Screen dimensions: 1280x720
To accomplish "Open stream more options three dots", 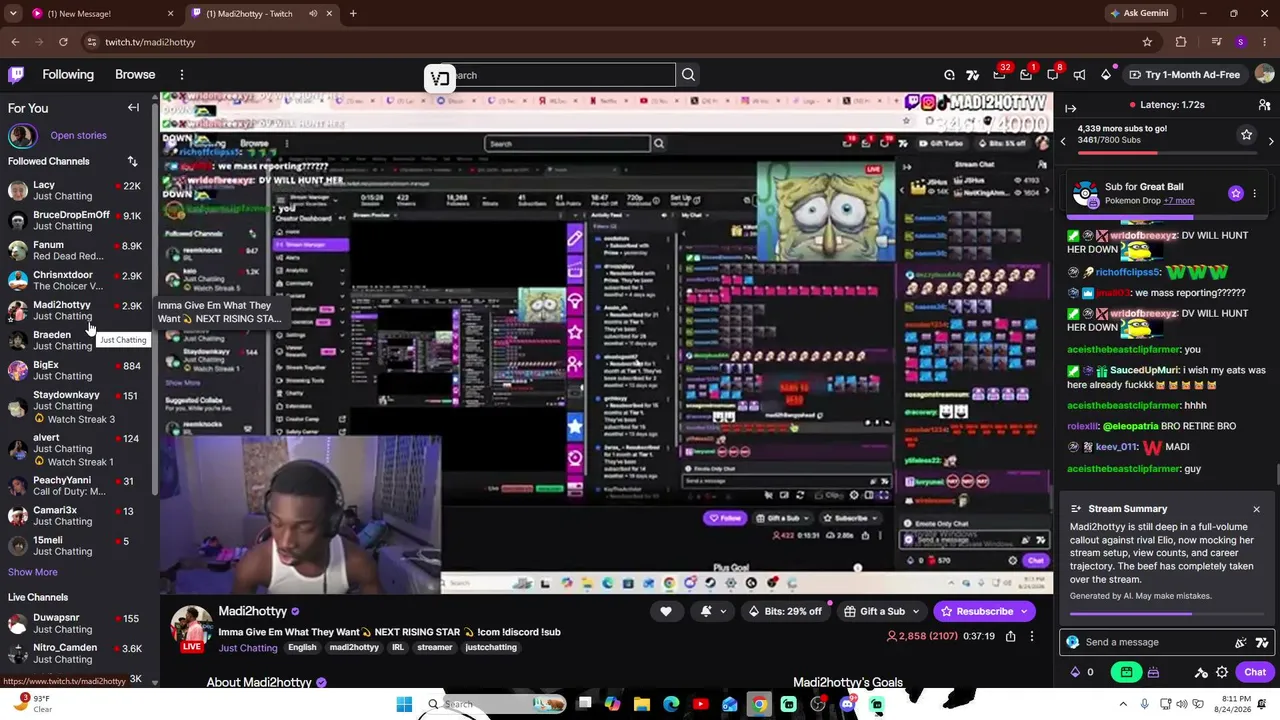I will click(1032, 636).
